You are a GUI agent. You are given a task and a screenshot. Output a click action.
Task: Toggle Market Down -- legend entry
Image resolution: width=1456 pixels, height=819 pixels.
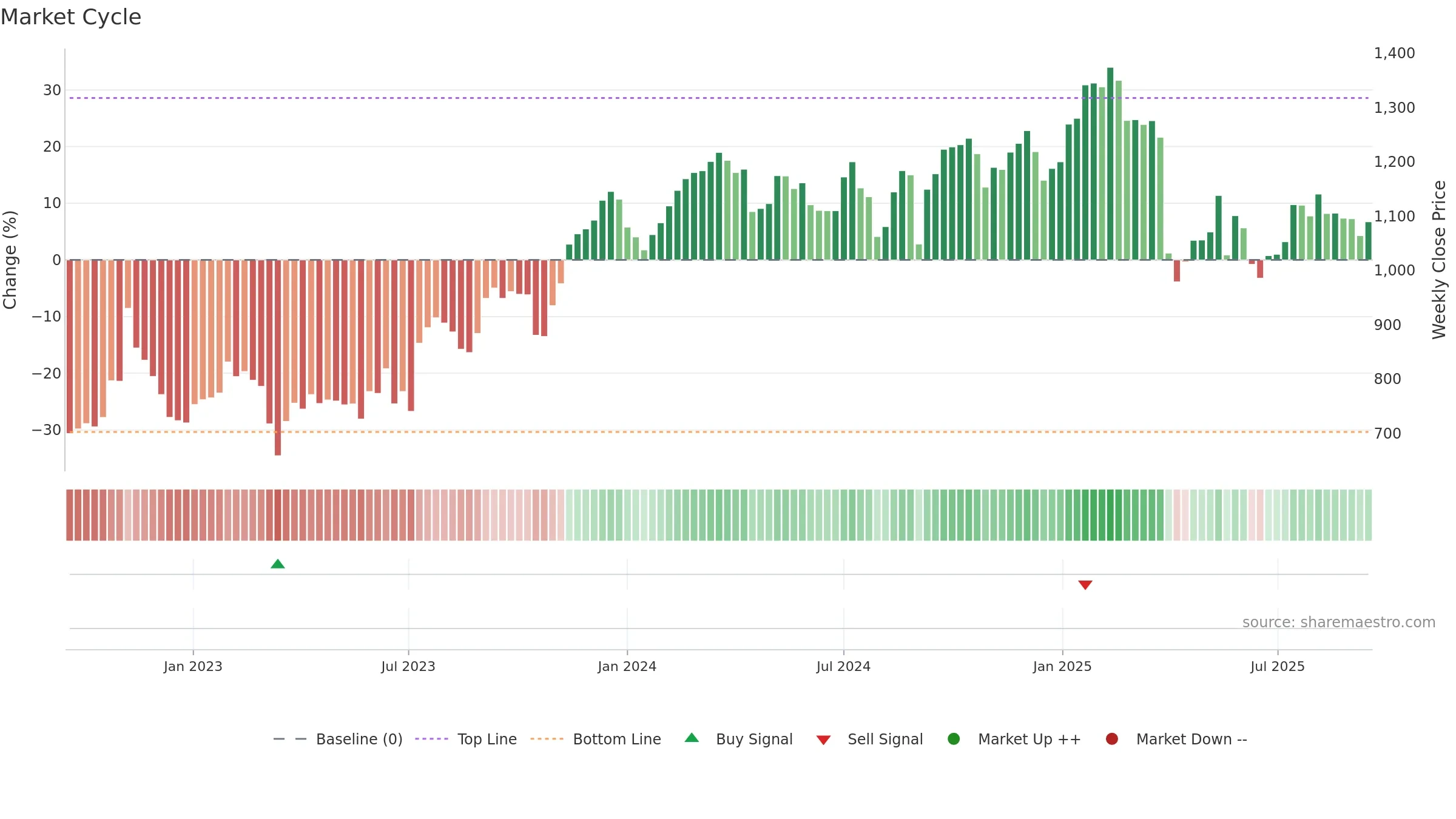1176,739
